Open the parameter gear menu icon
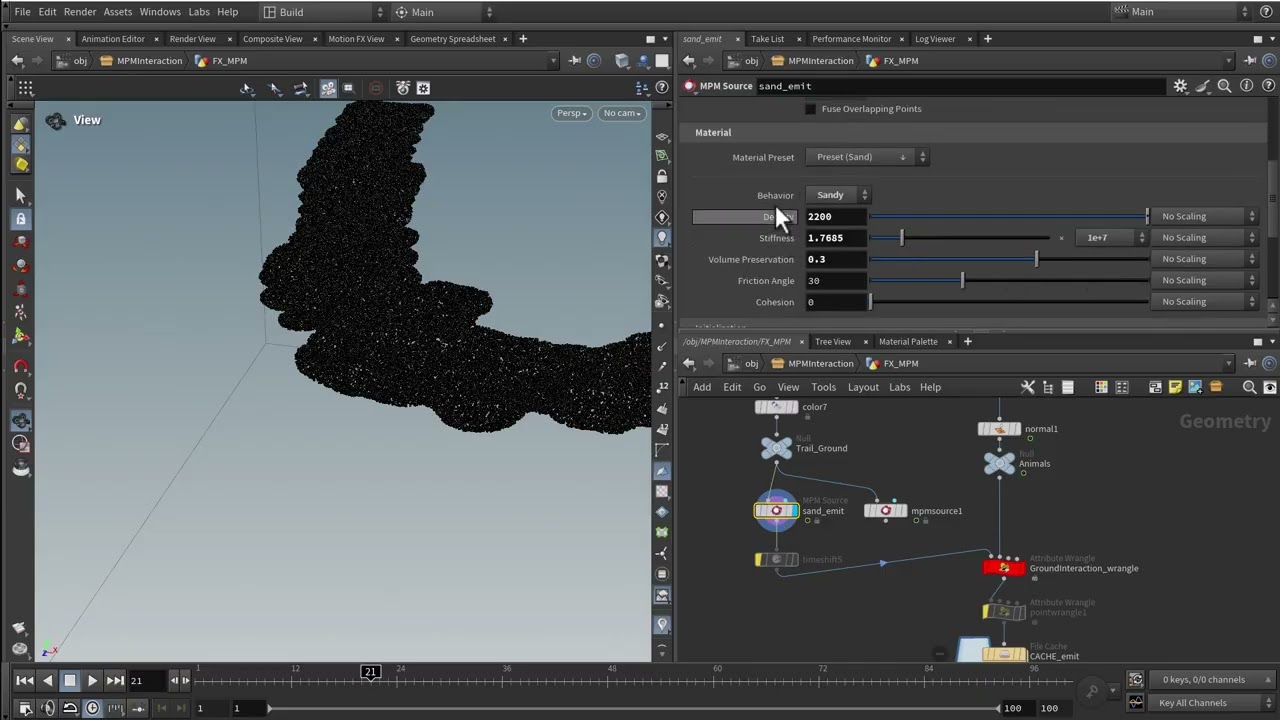Image resolution: width=1280 pixels, height=720 pixels. point(1180,86)
